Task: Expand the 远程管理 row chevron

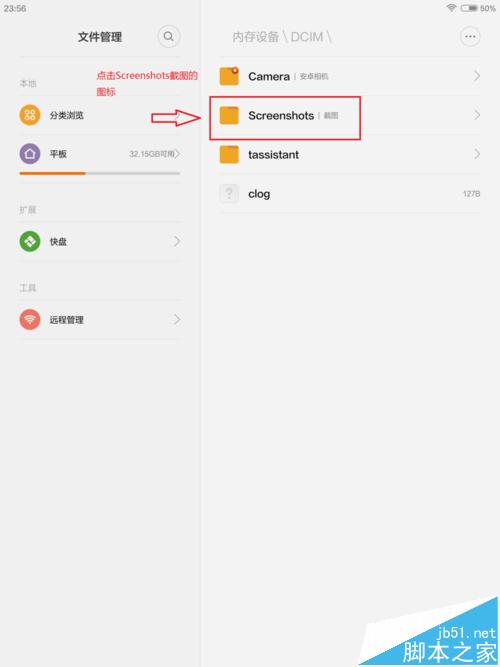Action: (x=177, y=319)
